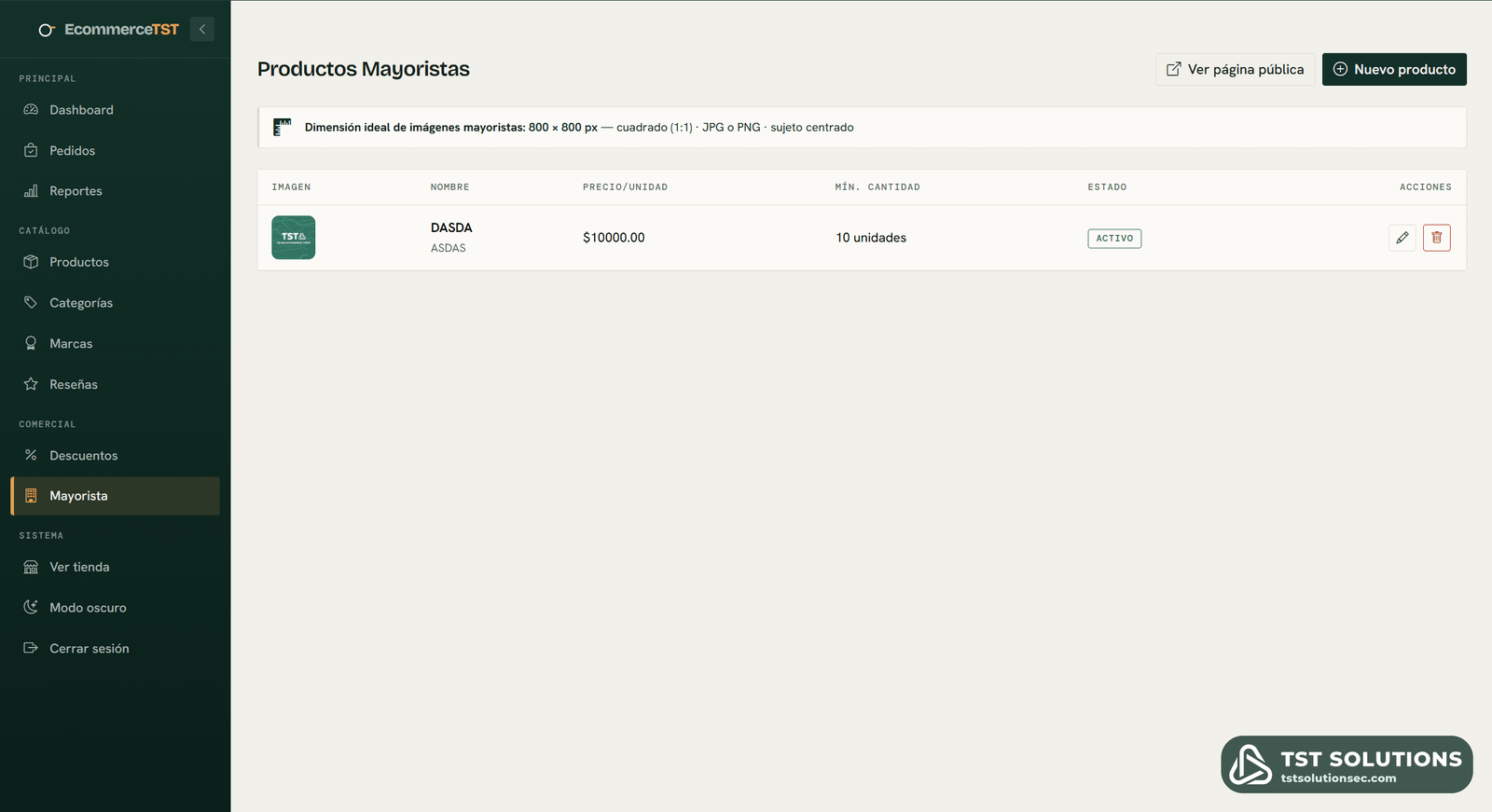Click the Ver tienda link

116,567
